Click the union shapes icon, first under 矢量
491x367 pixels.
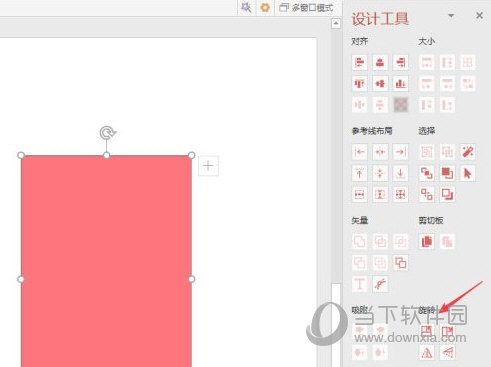359,241
